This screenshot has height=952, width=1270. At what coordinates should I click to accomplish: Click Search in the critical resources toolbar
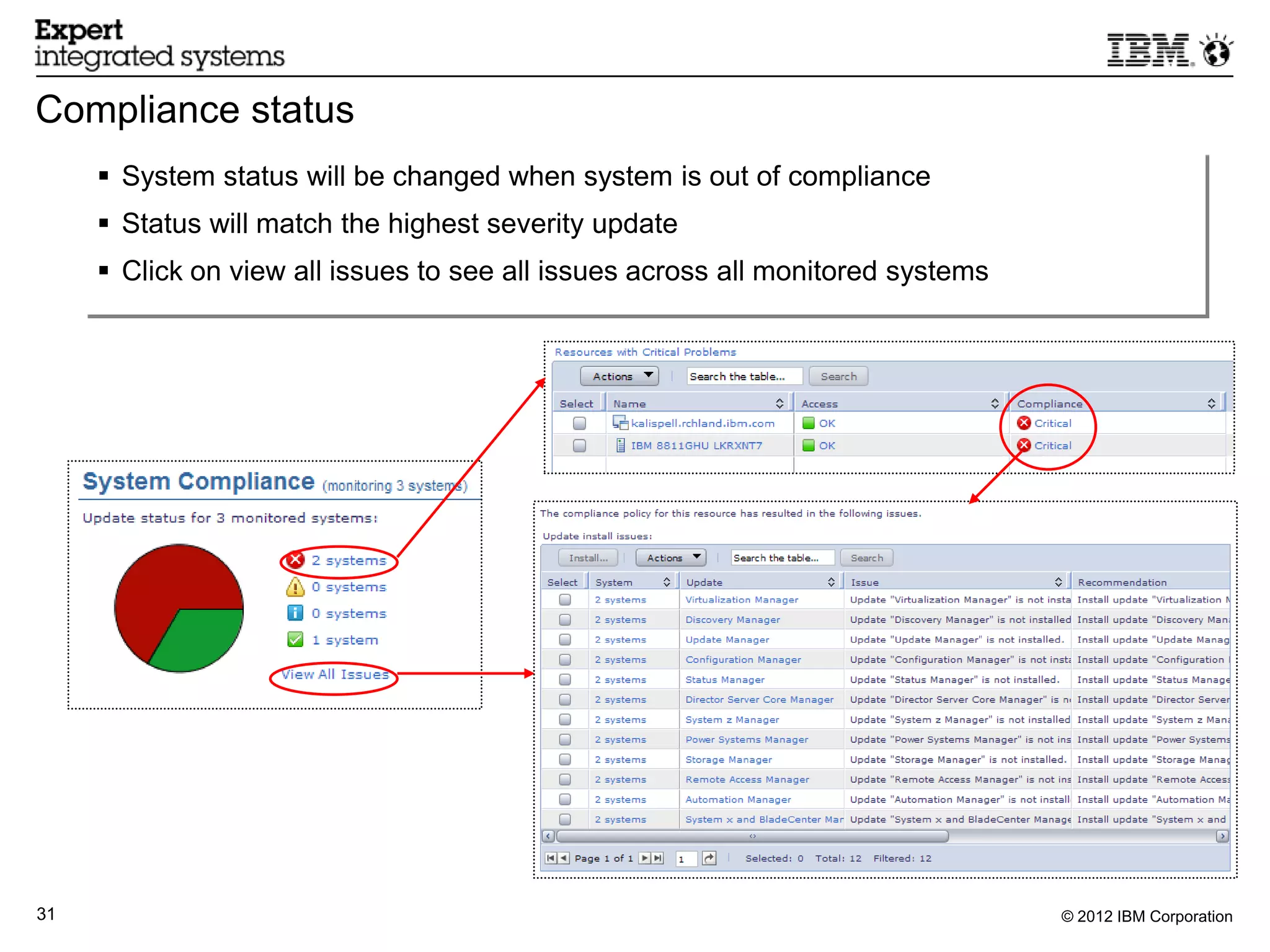(838, 376)
